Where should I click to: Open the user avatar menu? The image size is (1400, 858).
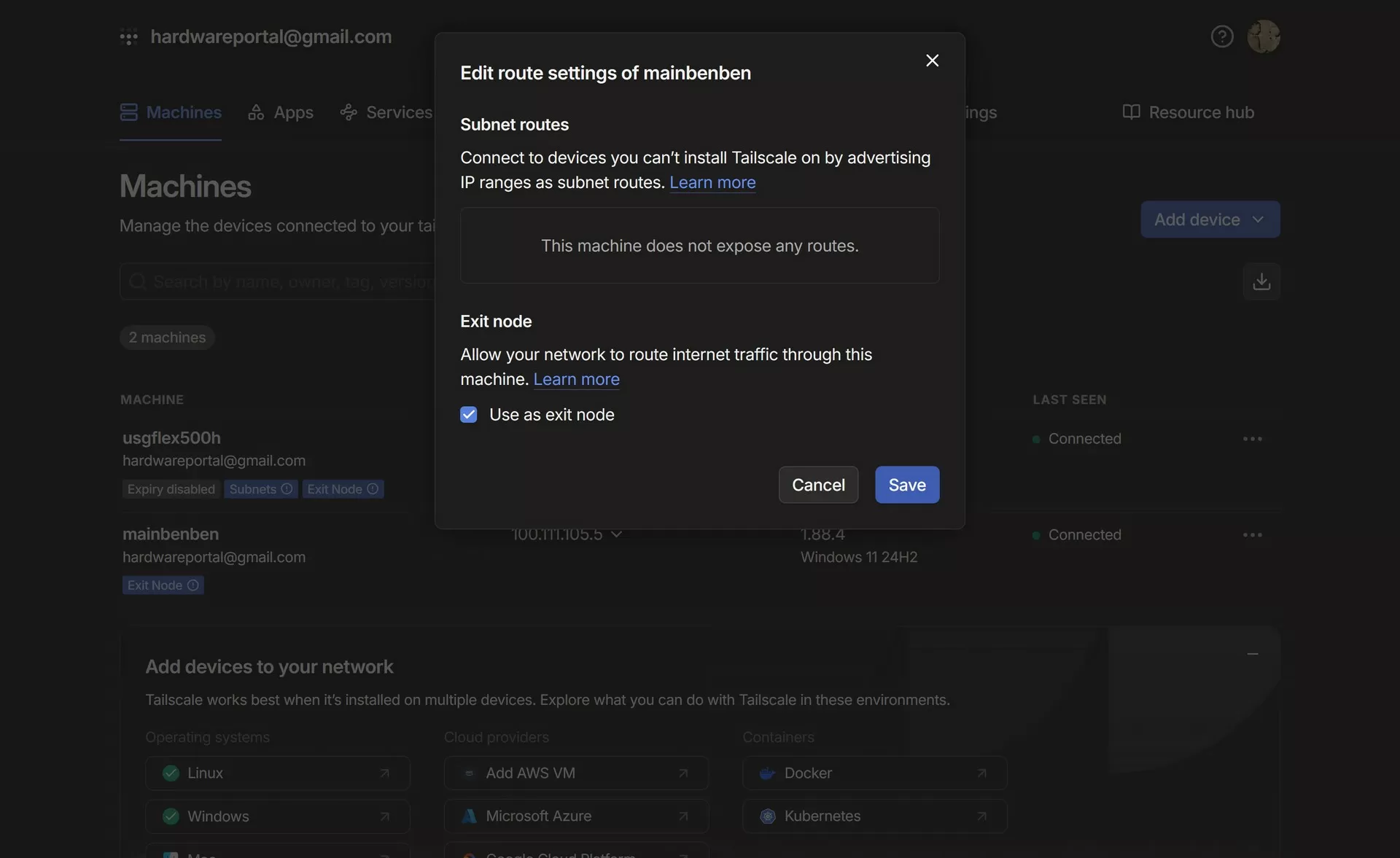pos(1264,36)
